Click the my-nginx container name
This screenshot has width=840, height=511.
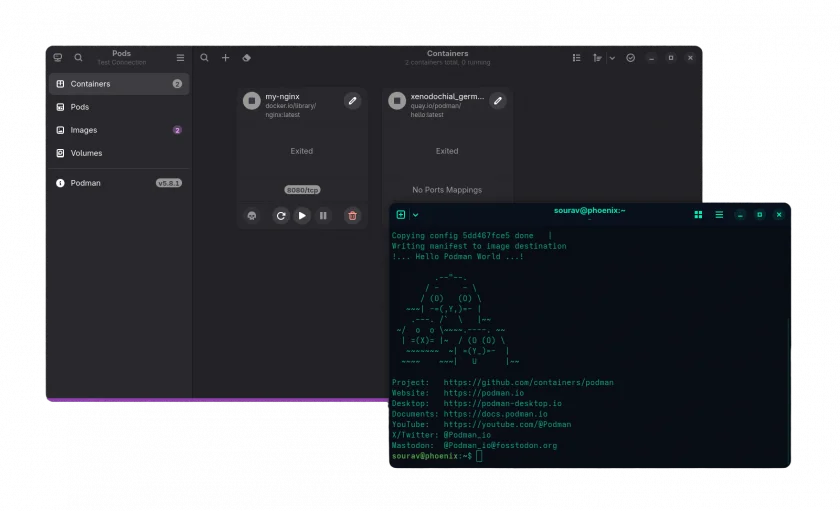[x=282, y=96]
